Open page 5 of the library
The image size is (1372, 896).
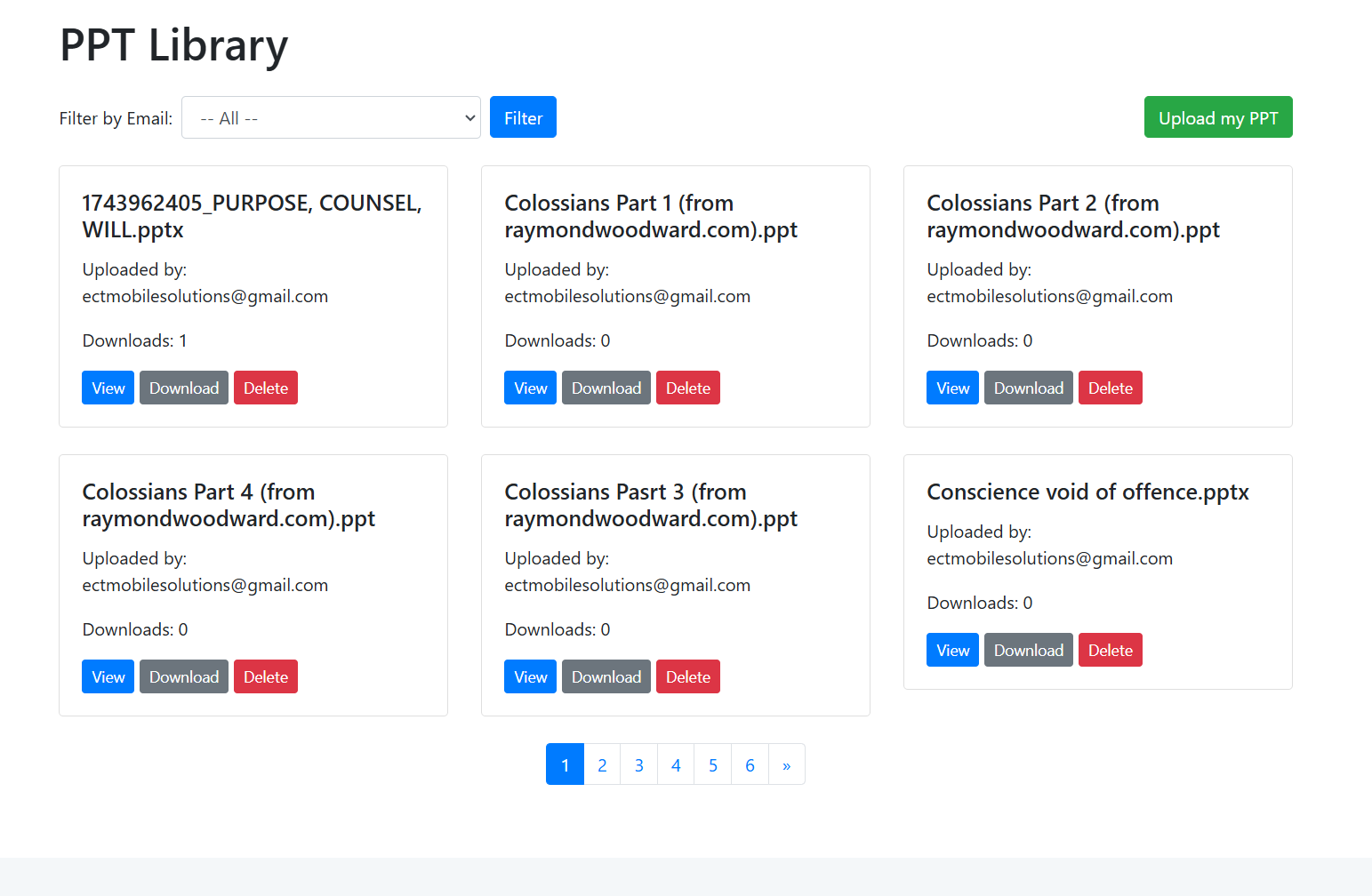tap(712, 764)
